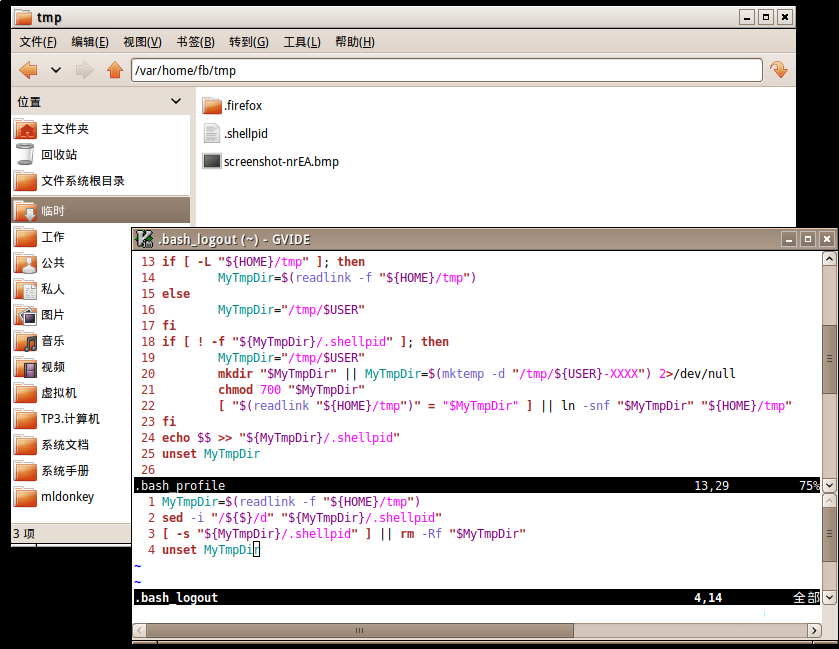Click the .bash_logout vertical scrollbar thumb
Viewport: 839px width, 649px height.
click(x=829, y=534)
